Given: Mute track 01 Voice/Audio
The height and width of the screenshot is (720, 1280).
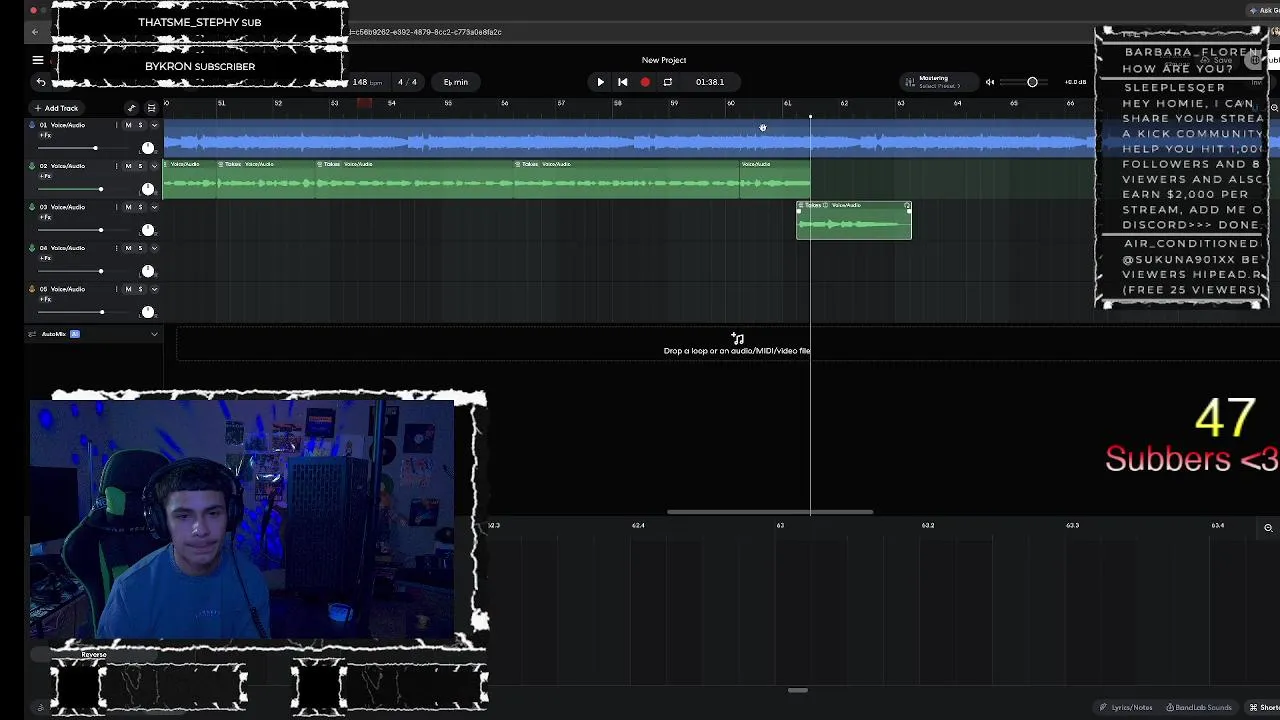Looking at the screenshot, I should [128, 125].
